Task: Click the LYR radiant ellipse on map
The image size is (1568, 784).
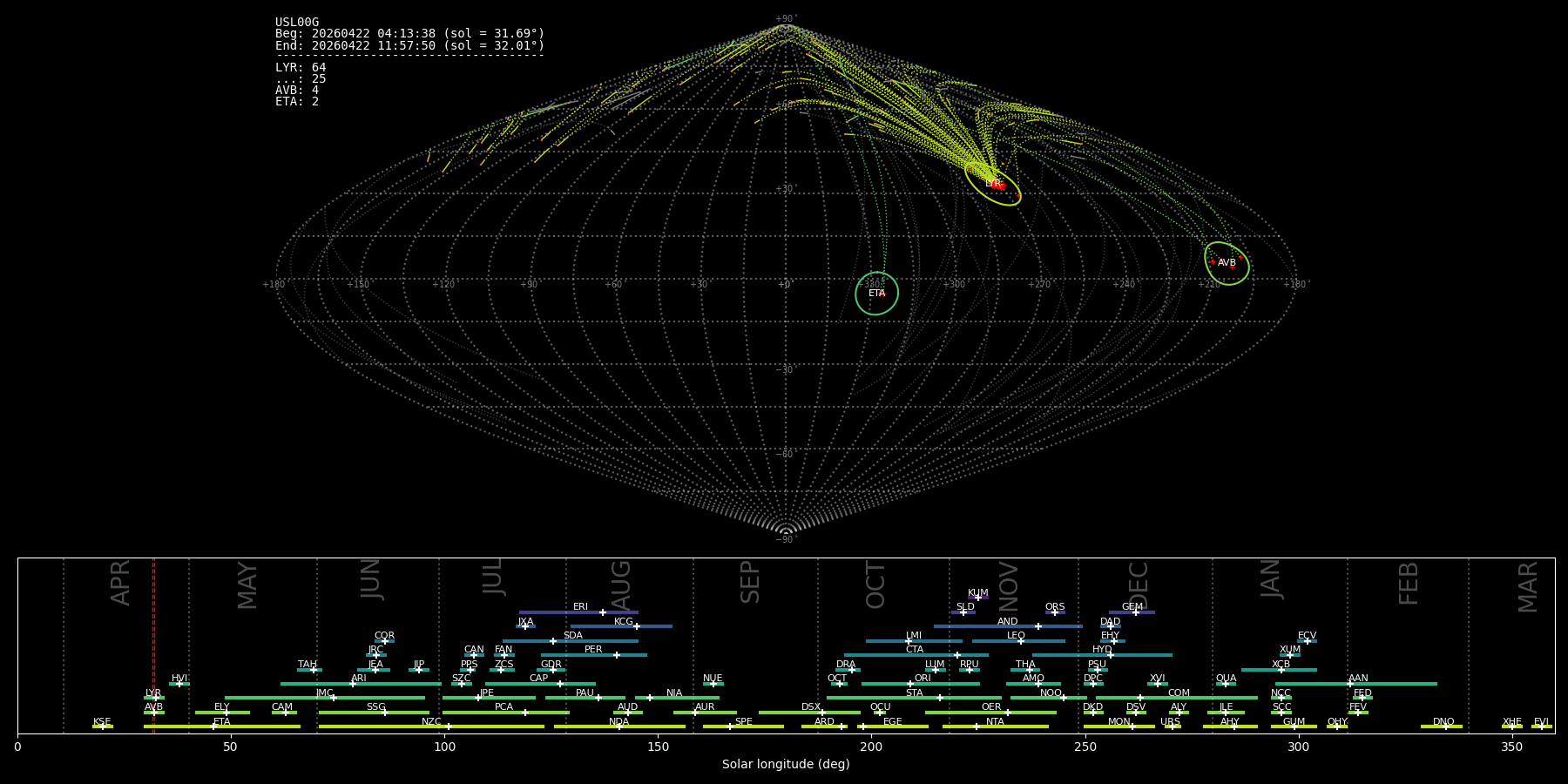Action: coord(992,184)
